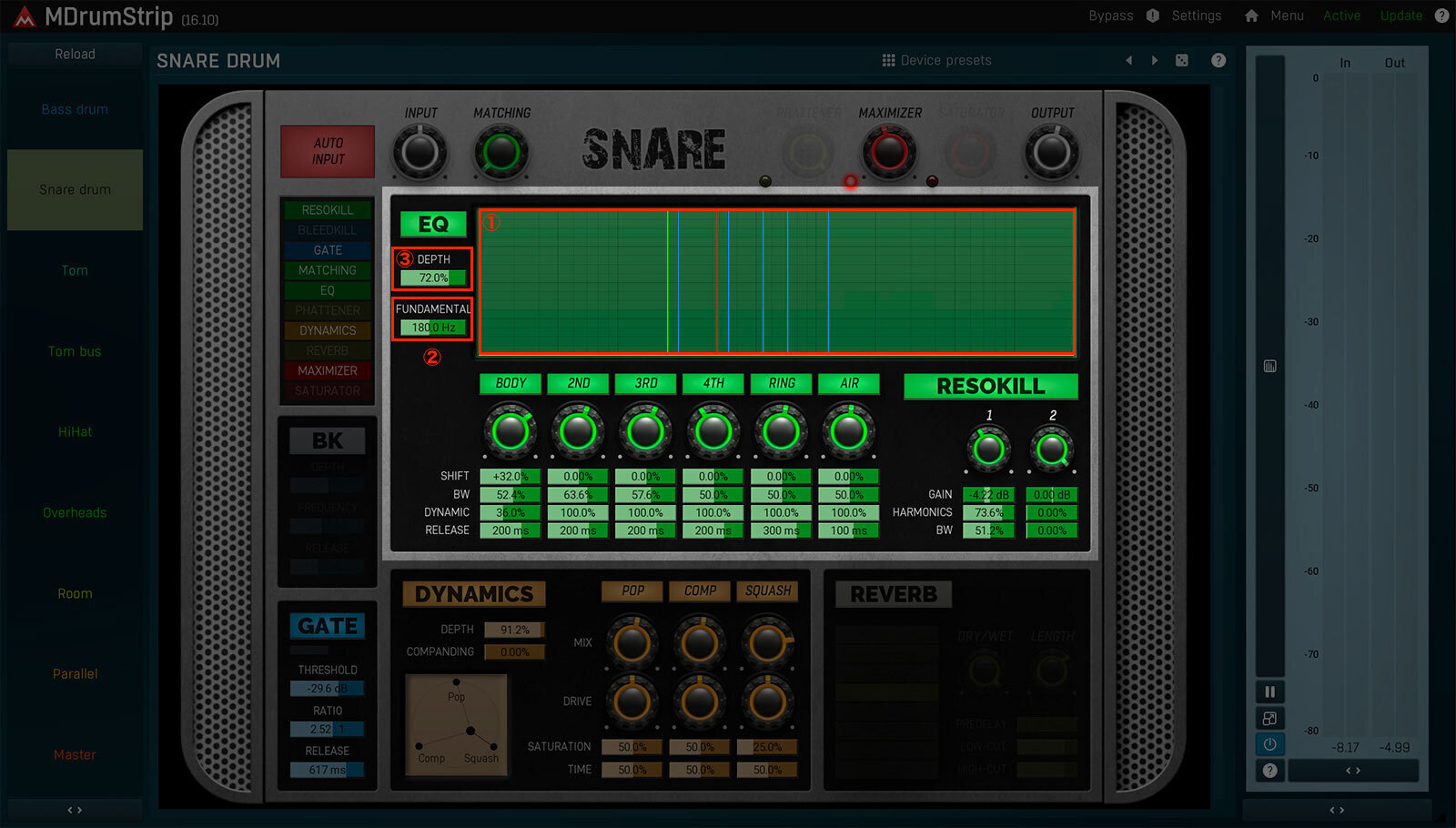Open the Settings menu
The image size is (1456, 828).
[1197, 15]
